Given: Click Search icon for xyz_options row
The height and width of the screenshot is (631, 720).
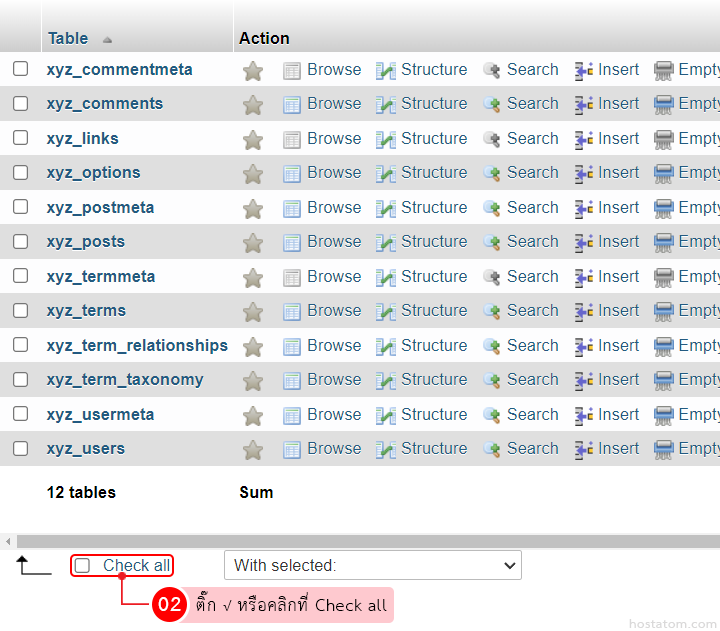Looking at the screenshot, I should 492,174.
